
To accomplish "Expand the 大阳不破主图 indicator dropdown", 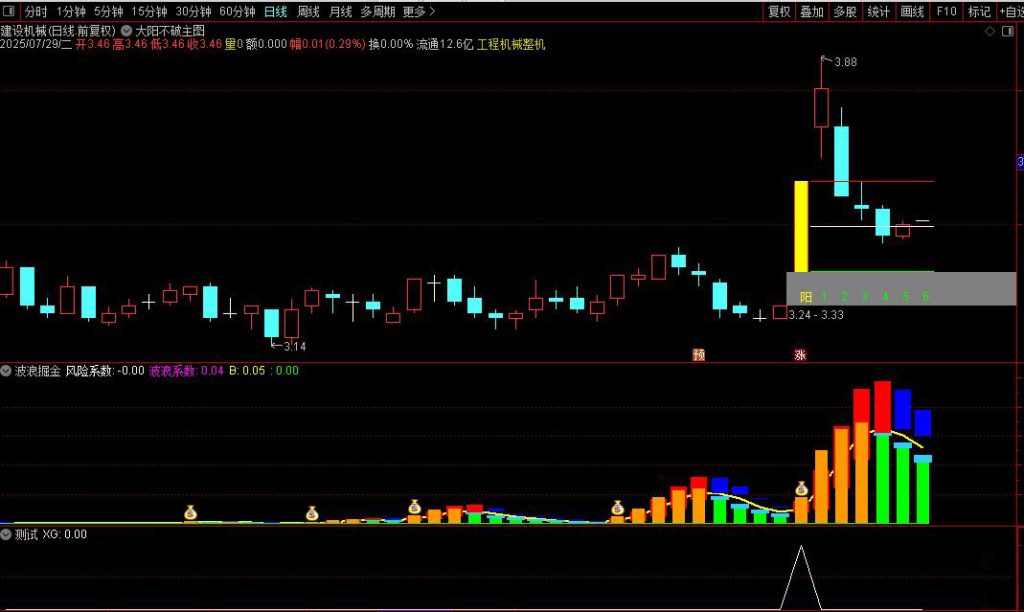I will pyautogui.click(x=126, y=31).
